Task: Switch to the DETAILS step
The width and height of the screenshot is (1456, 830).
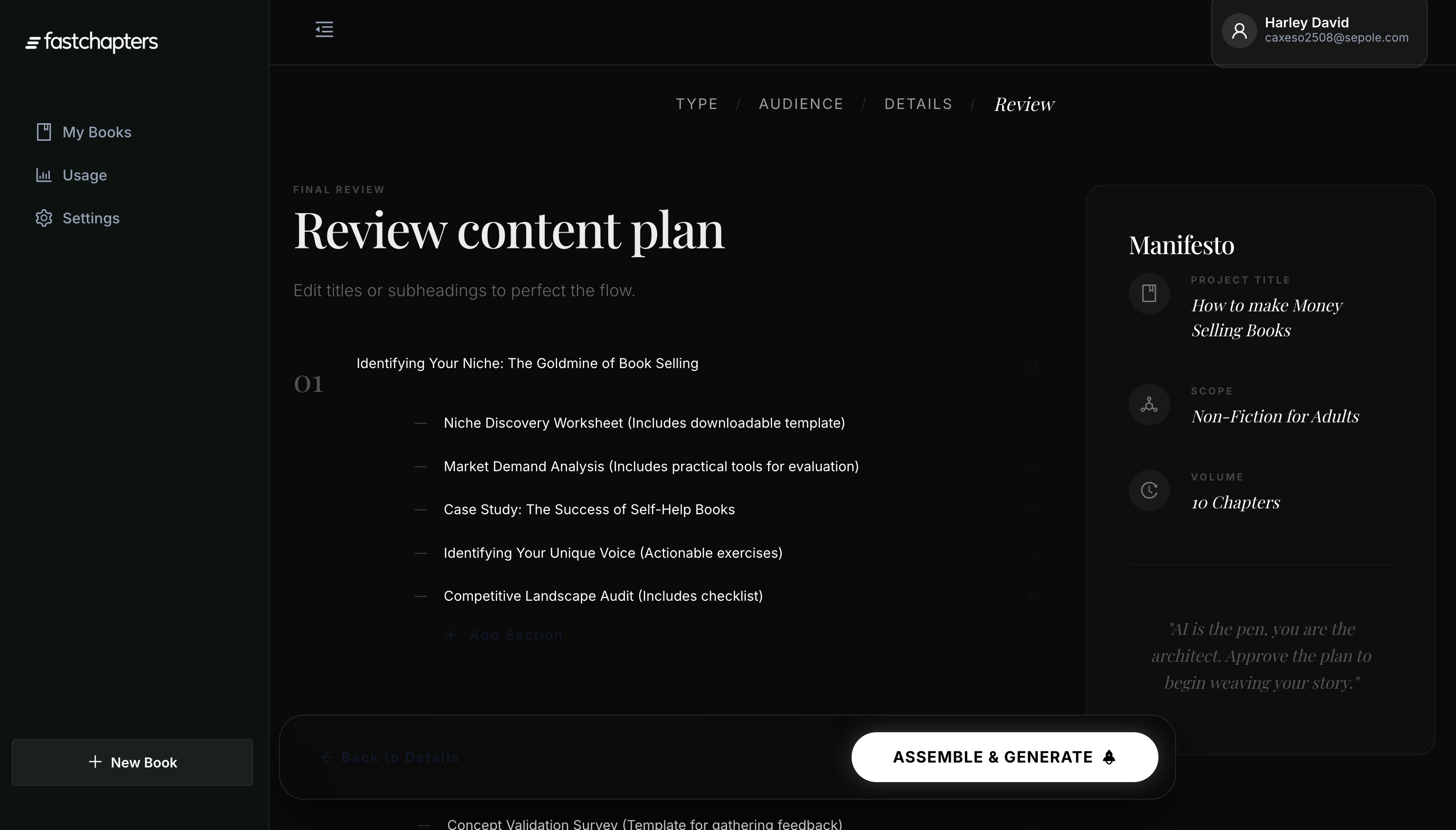Action: [x=918, y=104]
